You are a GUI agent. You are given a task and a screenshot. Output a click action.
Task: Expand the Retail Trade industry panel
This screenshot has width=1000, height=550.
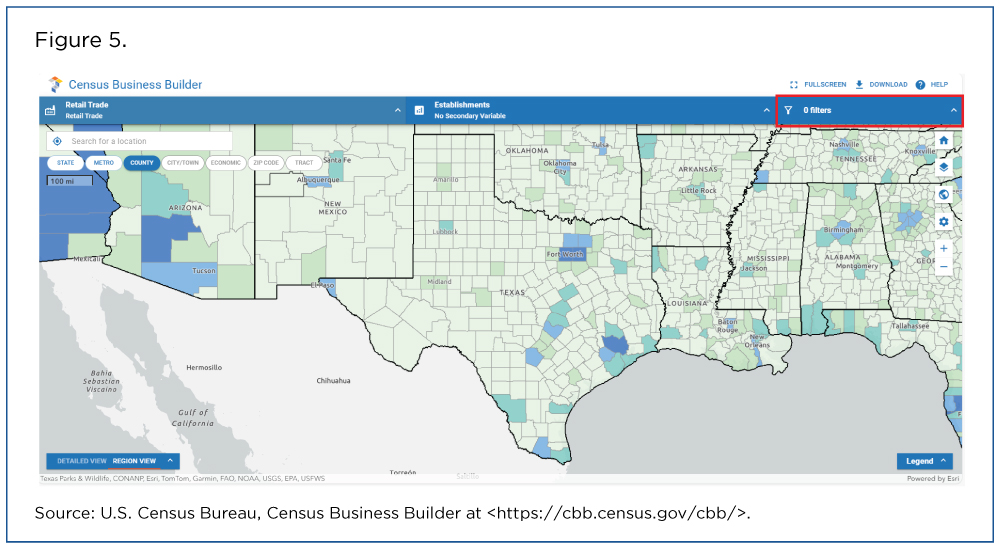(397, 110)
